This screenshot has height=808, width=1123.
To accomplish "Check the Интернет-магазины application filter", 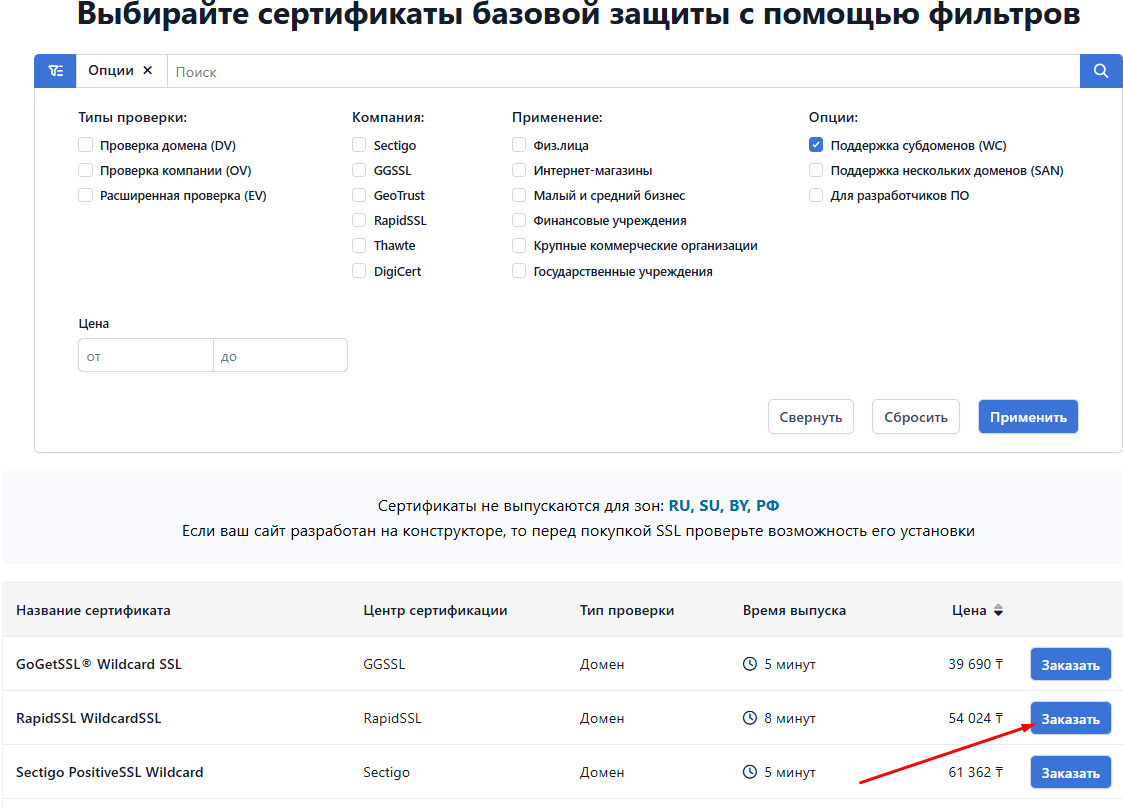I will tap(519, 170).
